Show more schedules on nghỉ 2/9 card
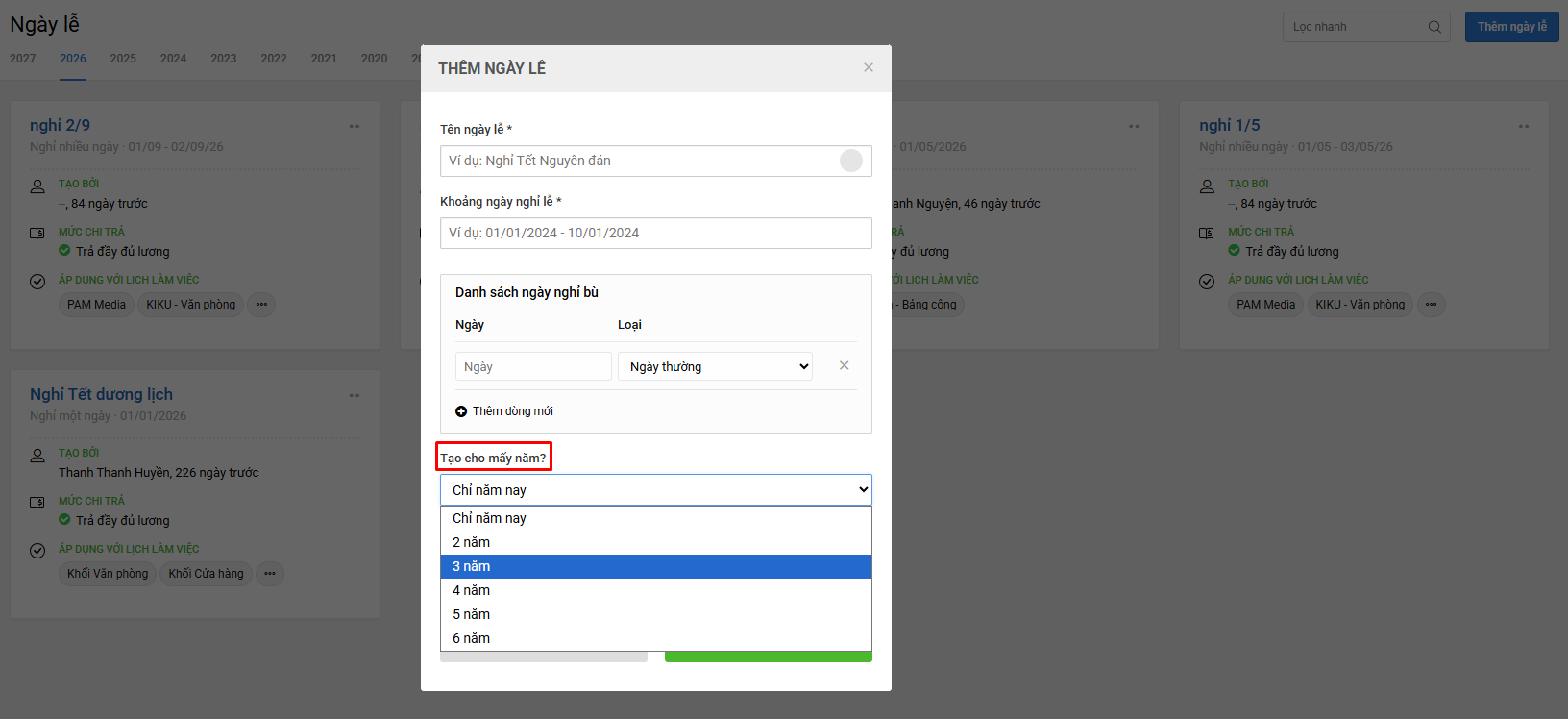 pos(261,305)
